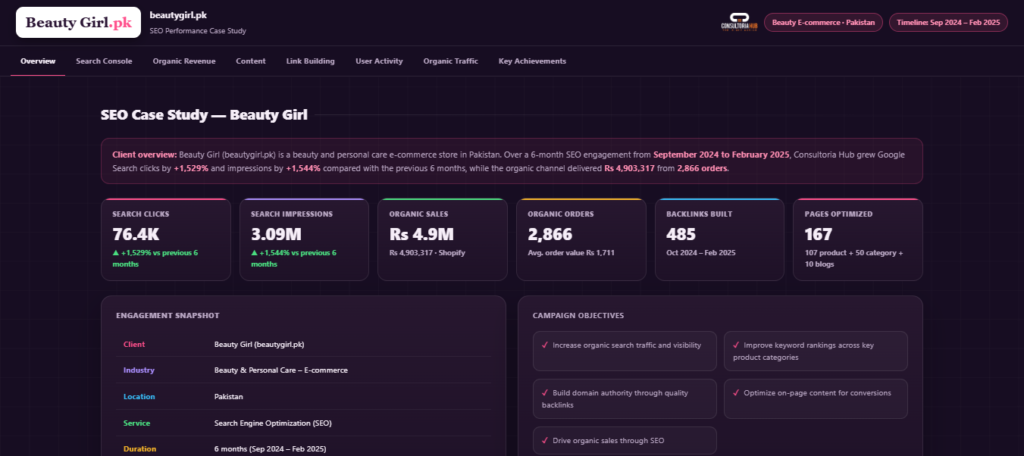Click the Search Engine Optimization (SEO) value
Image resolution: width=1024 pixels, height=456 pixels.
click(x=273, y=423)
